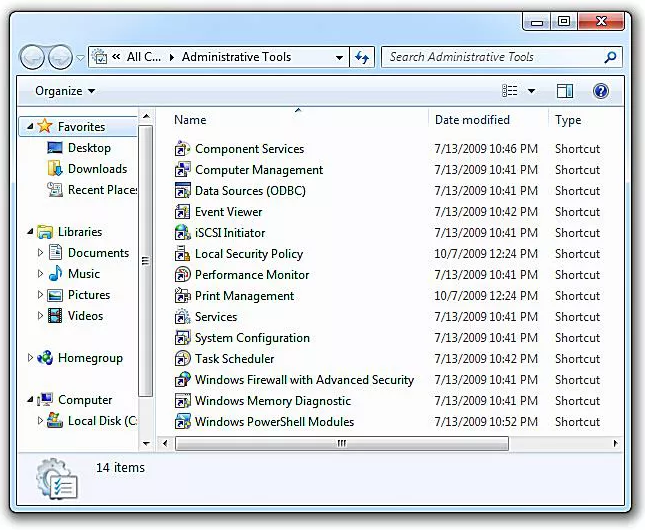Go back with the Back arrow
The width and height of the screenshot is (645, 530).
point(32,57)
